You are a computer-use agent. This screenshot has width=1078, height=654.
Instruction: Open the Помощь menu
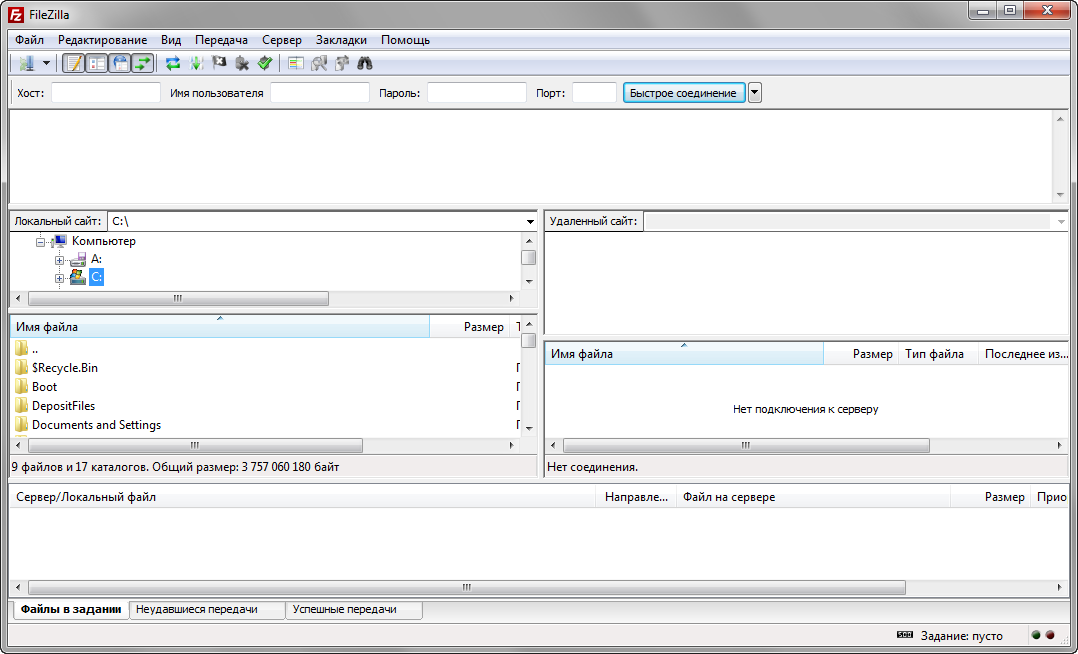pos(406,40)
